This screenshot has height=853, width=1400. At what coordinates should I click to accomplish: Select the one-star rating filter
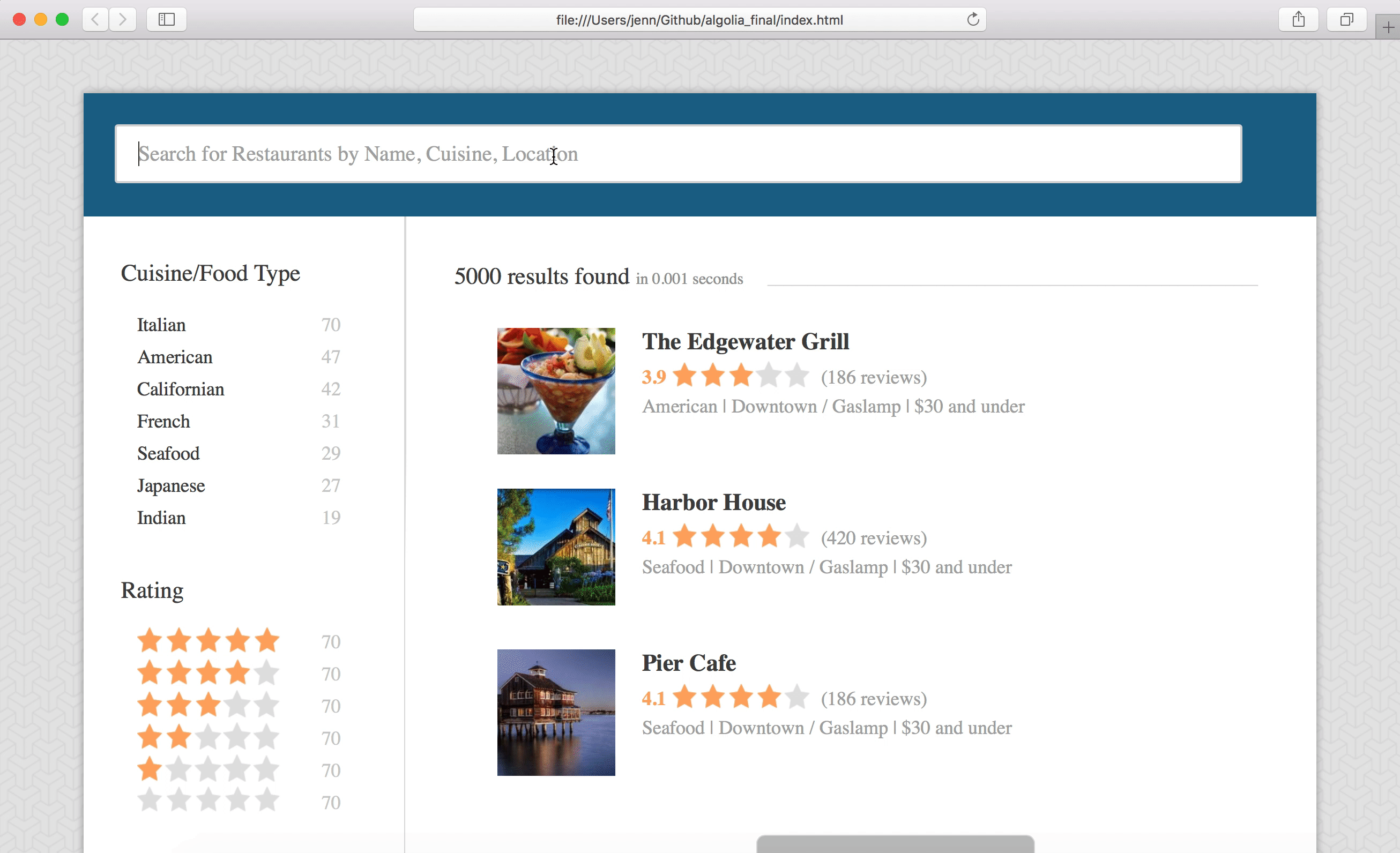[208, 769]
